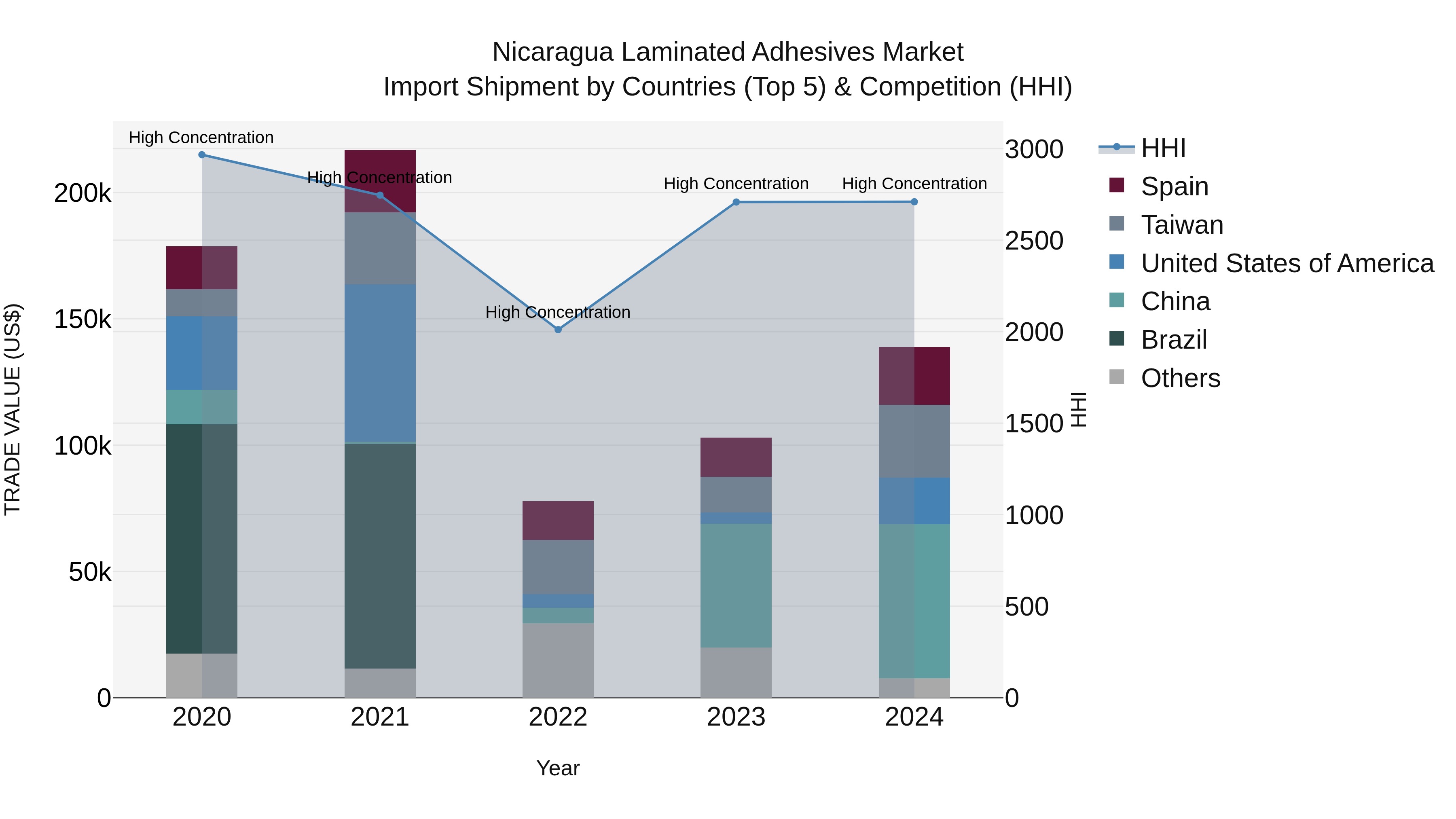
Task: Click the China segment of the 2023 bar
Action: point(736,586)
